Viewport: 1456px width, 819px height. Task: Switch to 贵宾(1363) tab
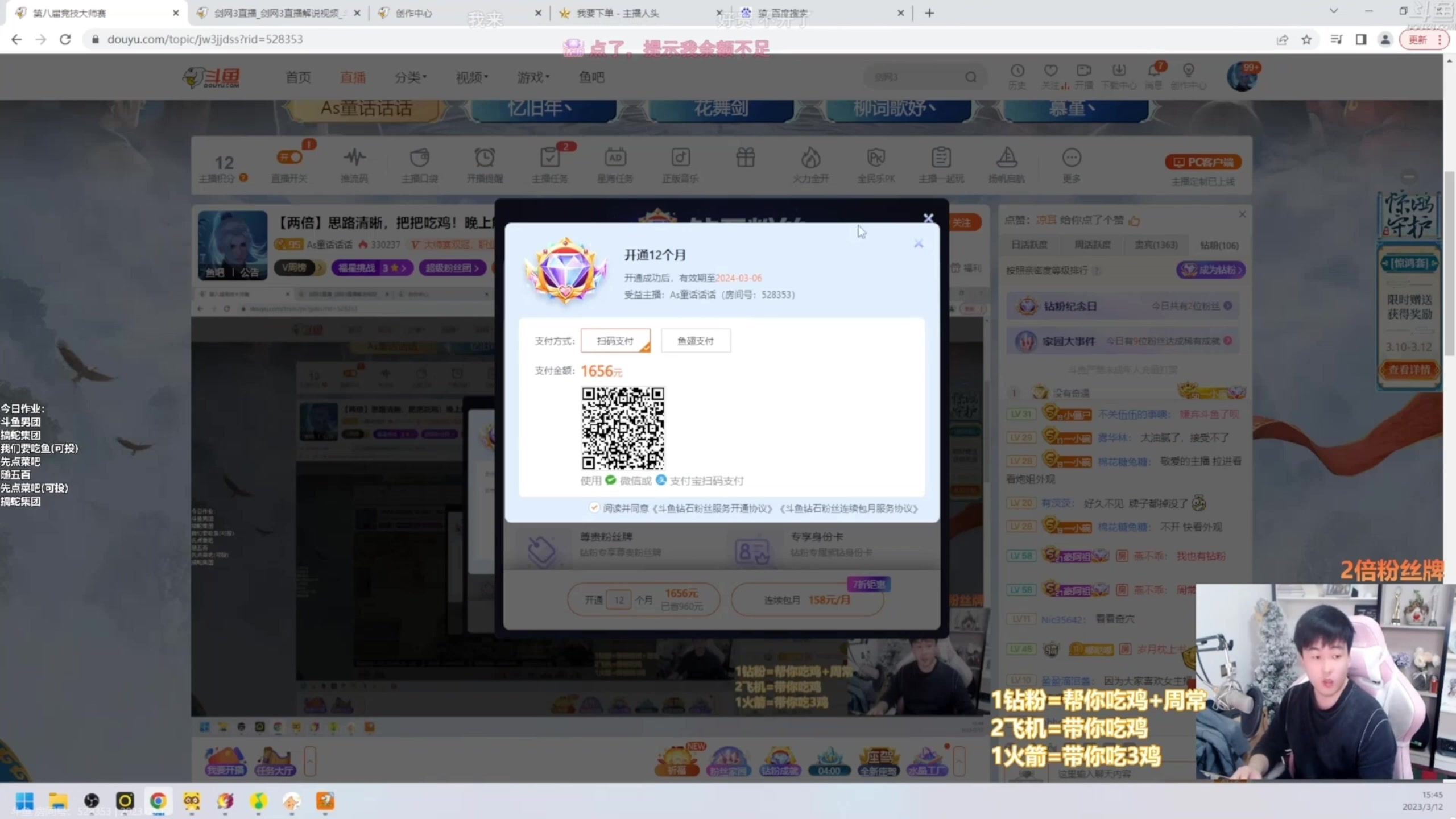(x=1156, y=245)
